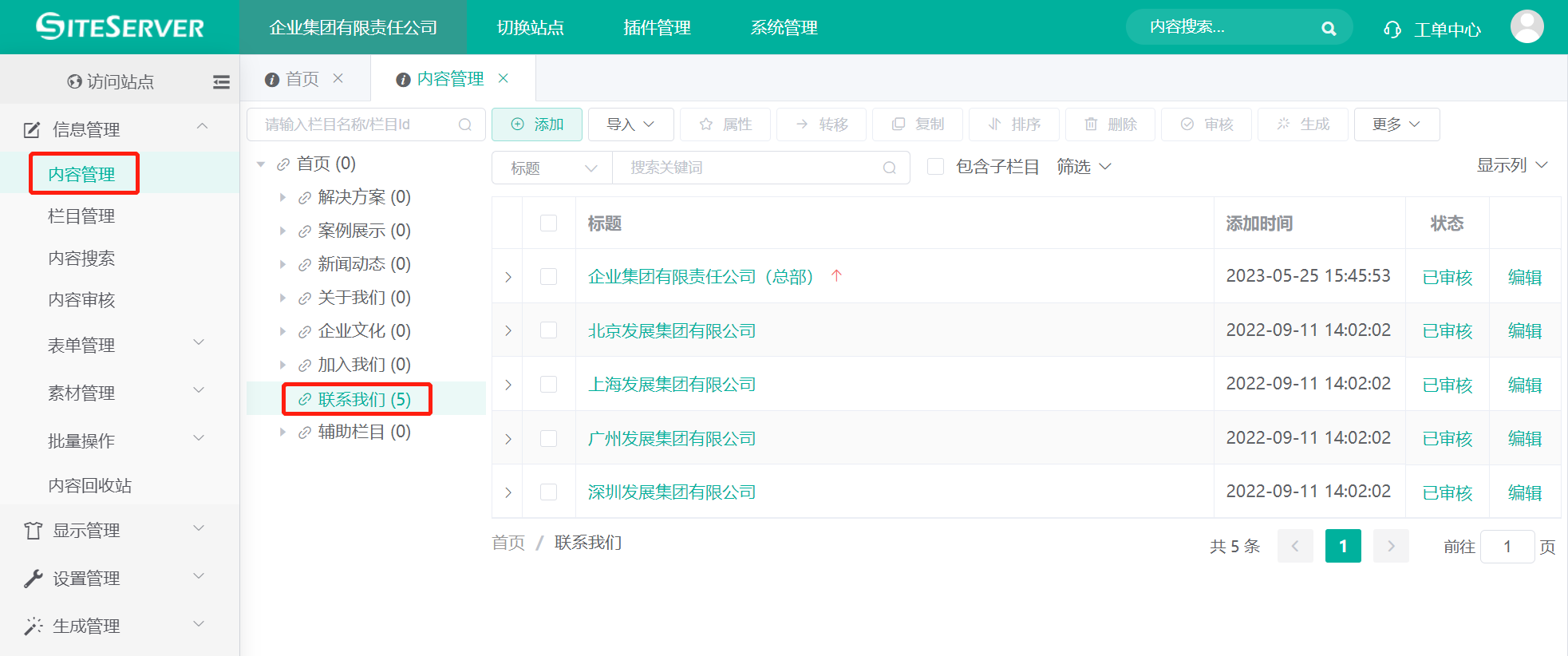Click the link icon beside 首页 (0)
1568x656 pixels.
[283, 164]
